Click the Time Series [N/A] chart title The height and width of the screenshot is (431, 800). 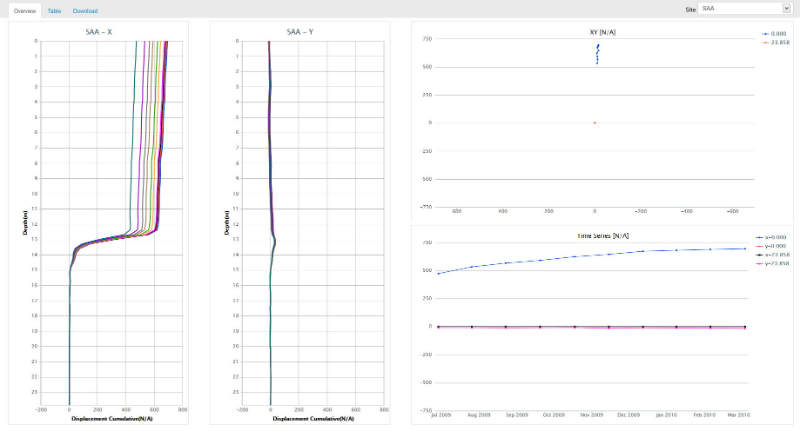[603, 236]
